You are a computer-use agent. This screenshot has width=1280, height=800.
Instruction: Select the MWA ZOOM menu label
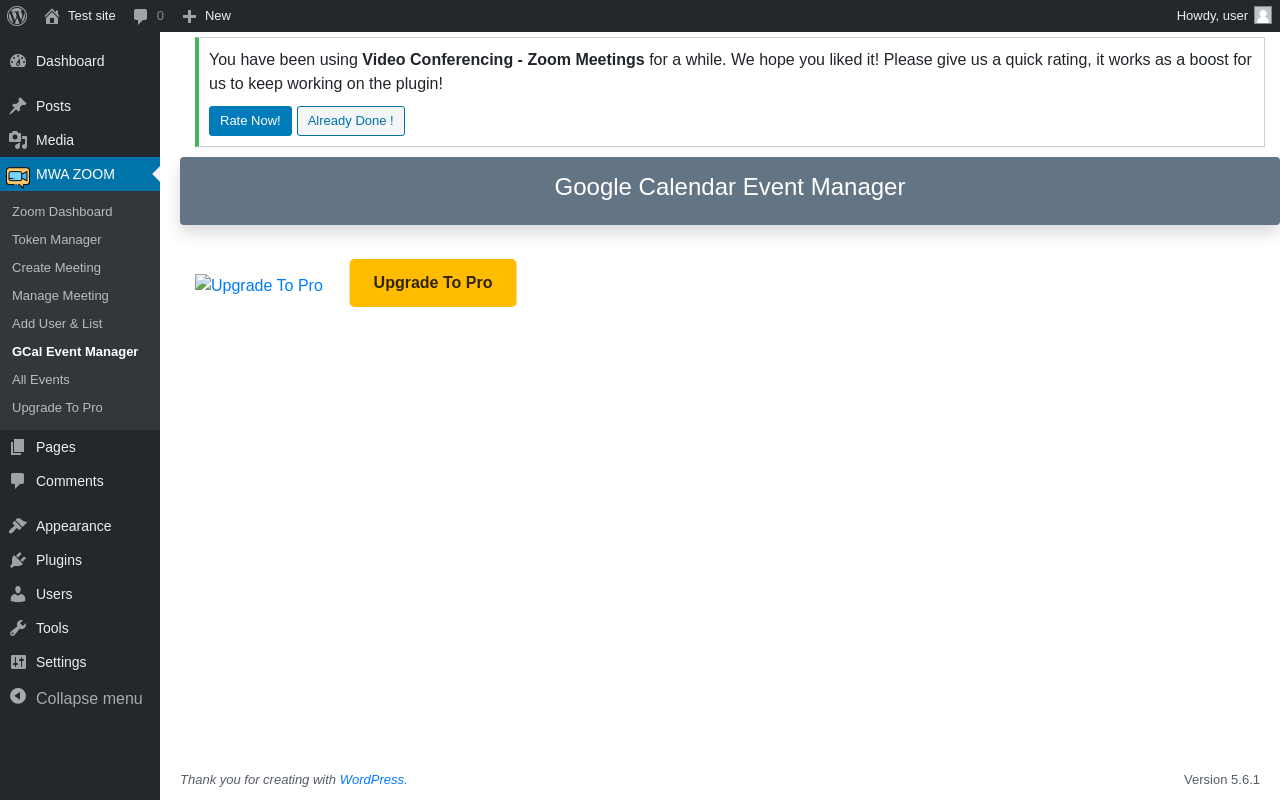(x=75, y=174)
